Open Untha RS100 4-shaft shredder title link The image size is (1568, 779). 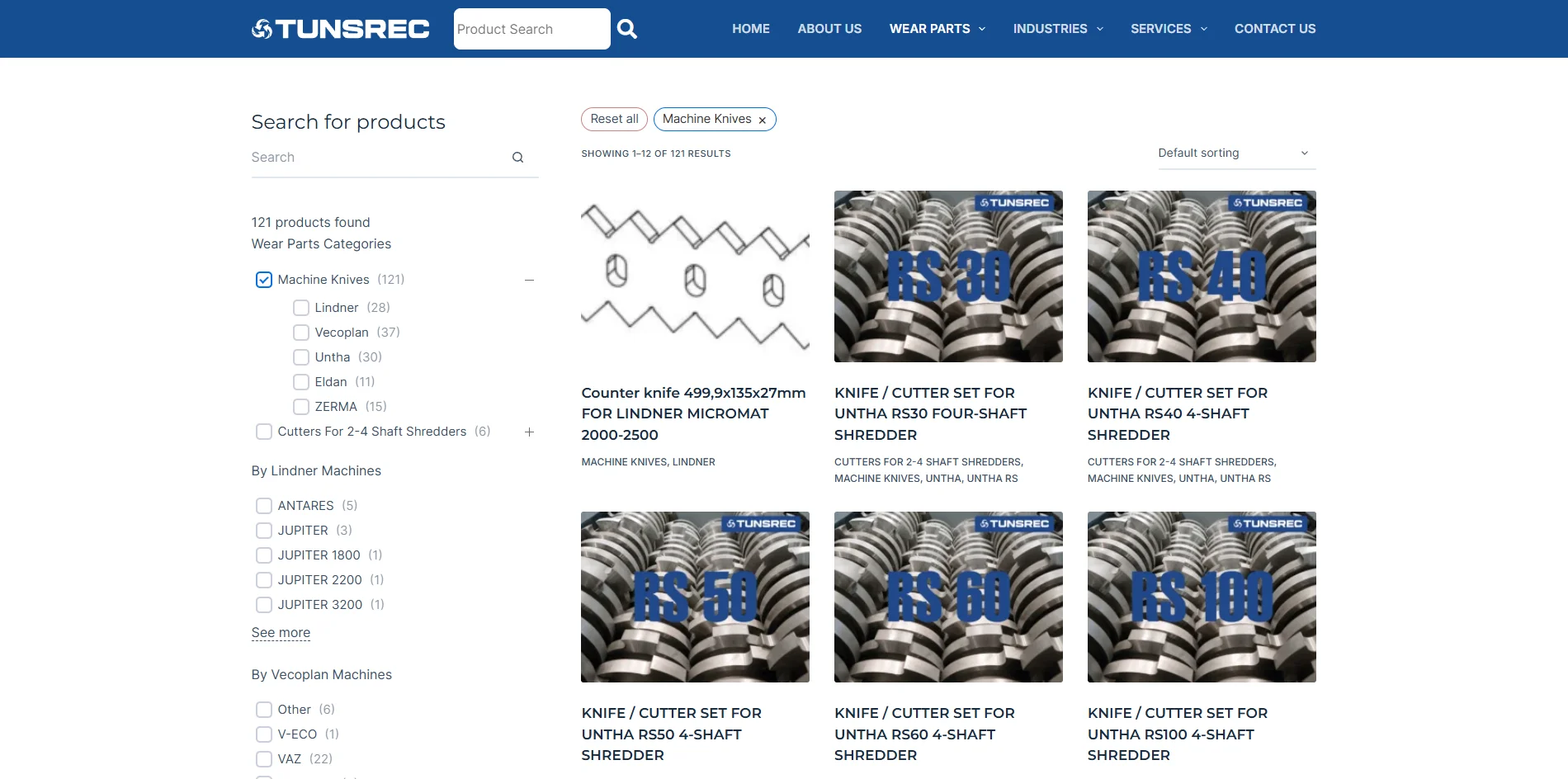(1178, 734)
